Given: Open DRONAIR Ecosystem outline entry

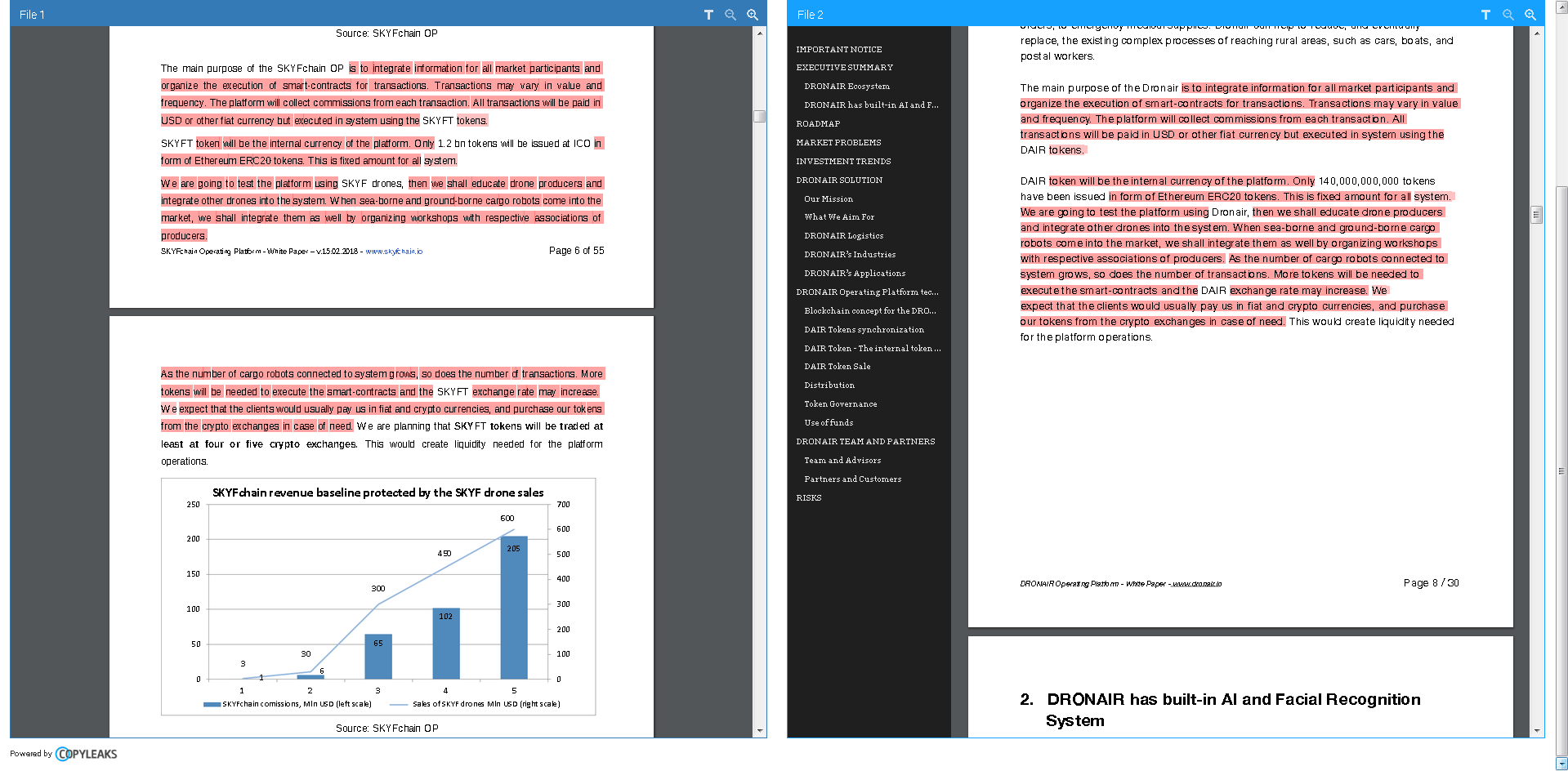Looking at the screenshot, I should pos(847,87).
